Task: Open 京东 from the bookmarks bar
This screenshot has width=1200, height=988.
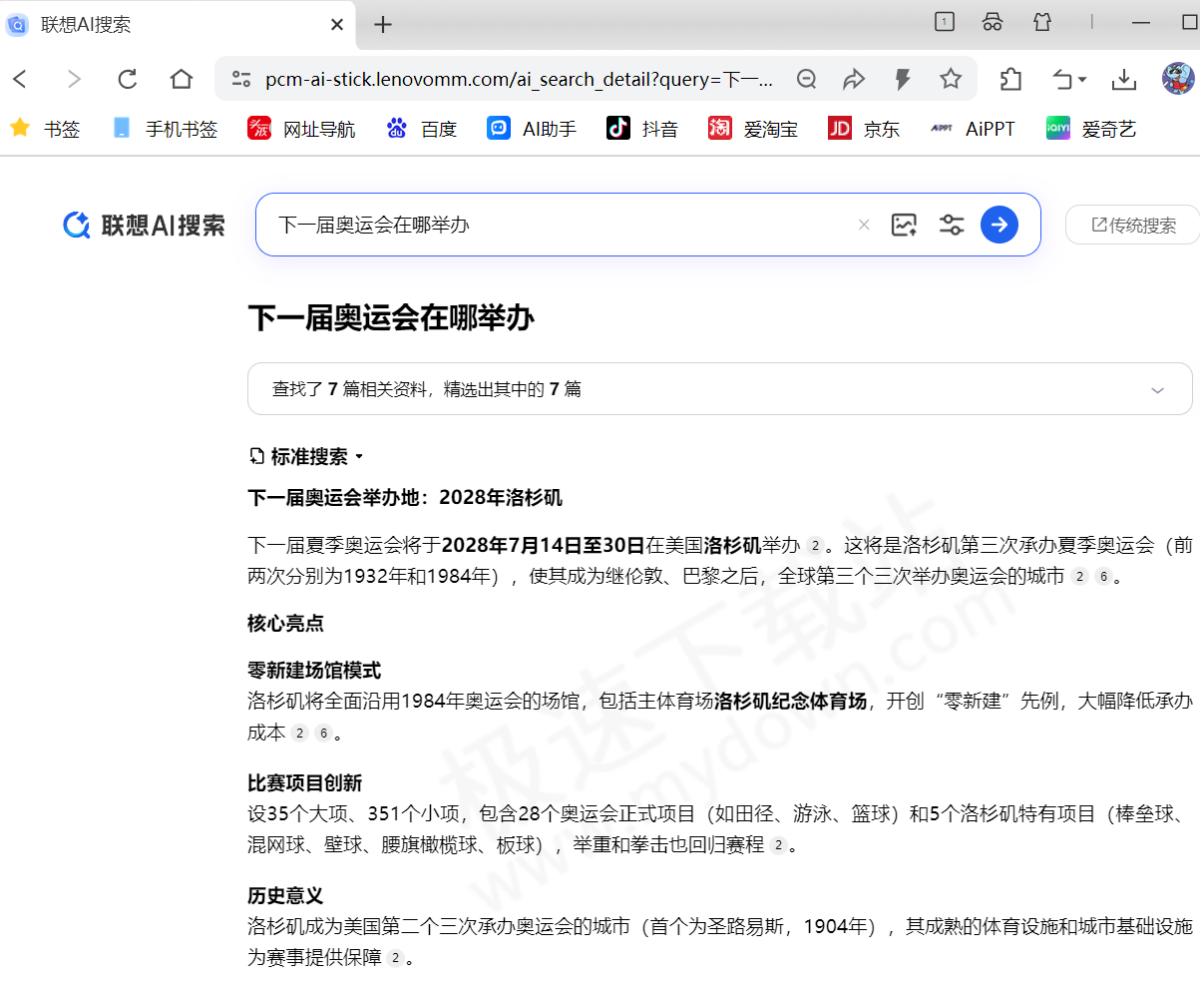Action: point(864,128)
